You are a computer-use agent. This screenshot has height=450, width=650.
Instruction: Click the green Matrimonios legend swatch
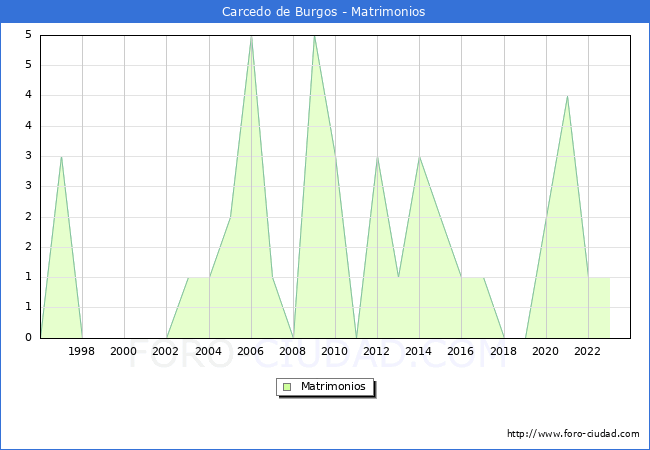tap(287, 387)
